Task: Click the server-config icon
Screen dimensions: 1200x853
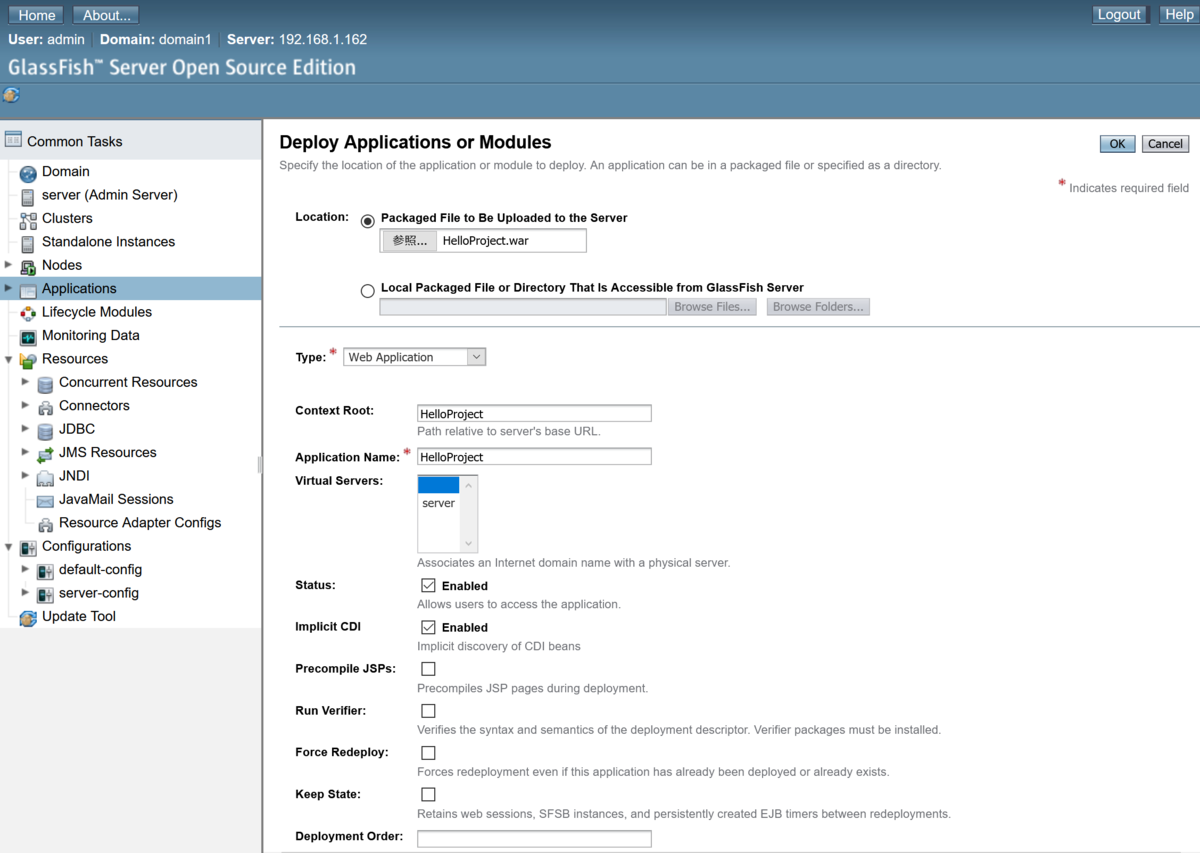Action: (45, 594)
